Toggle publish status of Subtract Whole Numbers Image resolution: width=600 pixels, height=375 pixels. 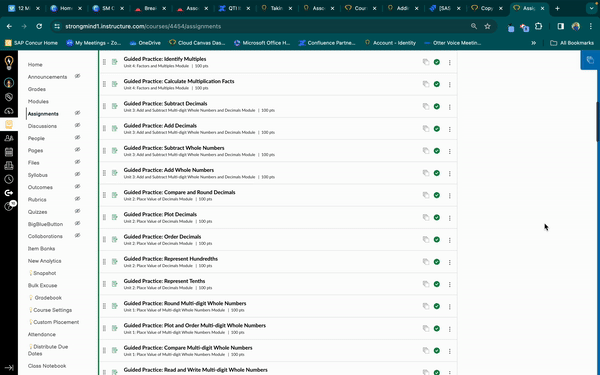437,151
